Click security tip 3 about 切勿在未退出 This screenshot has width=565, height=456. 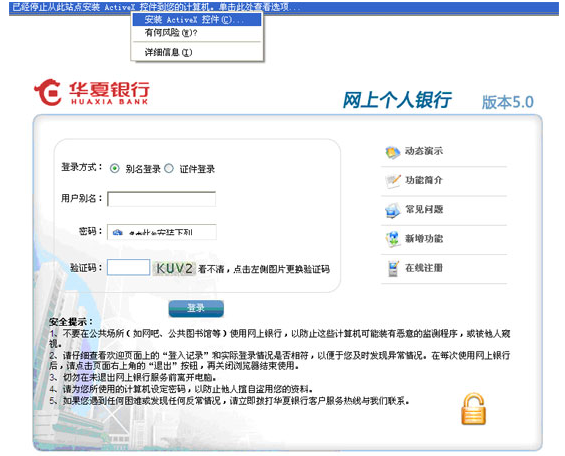[x=133, y=377]
